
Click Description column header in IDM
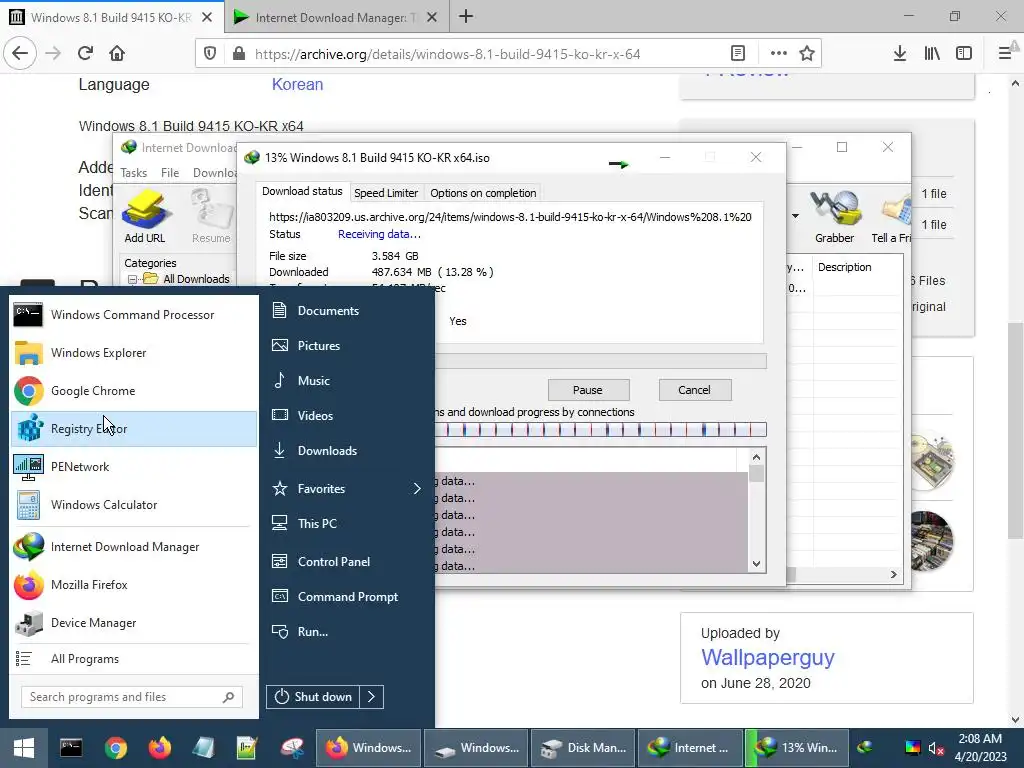click(x=857, y=267)
